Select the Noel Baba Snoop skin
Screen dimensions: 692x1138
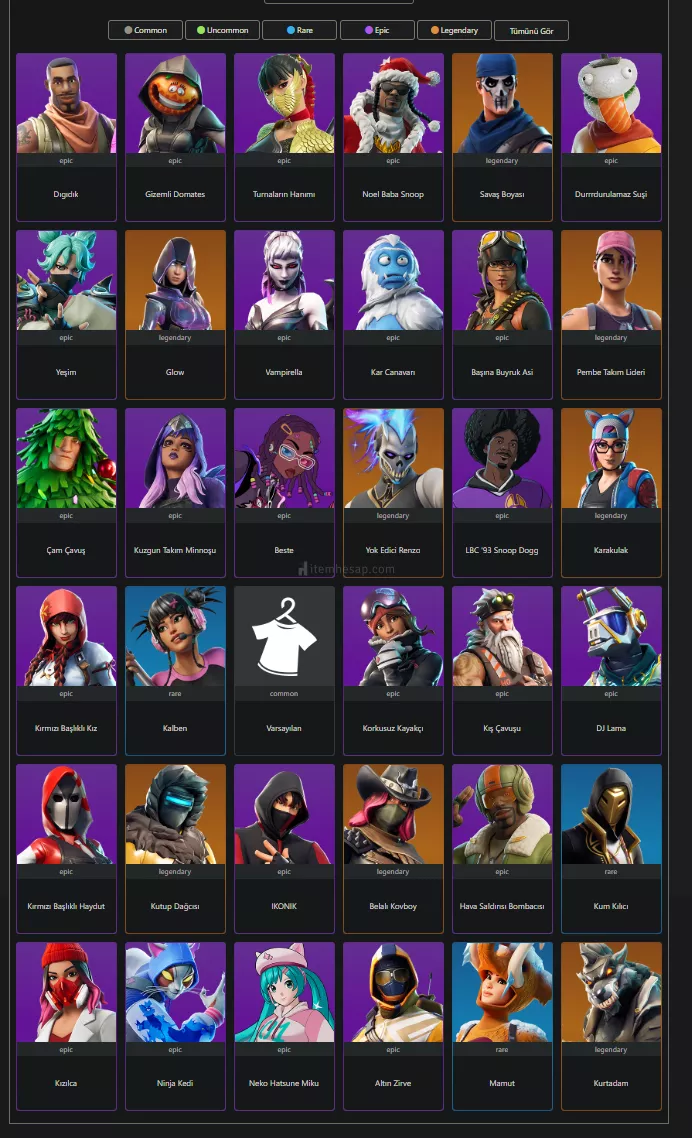pos(393,137)
